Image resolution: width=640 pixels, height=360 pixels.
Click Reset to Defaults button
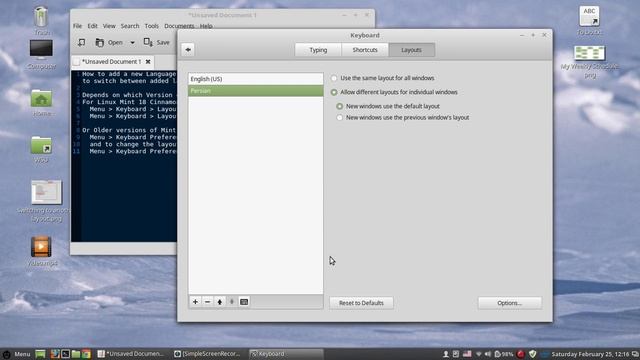(x=361, y=303)
